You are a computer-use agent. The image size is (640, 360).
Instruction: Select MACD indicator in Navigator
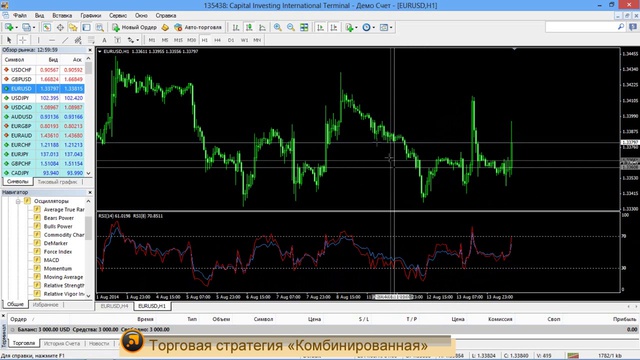51,260
